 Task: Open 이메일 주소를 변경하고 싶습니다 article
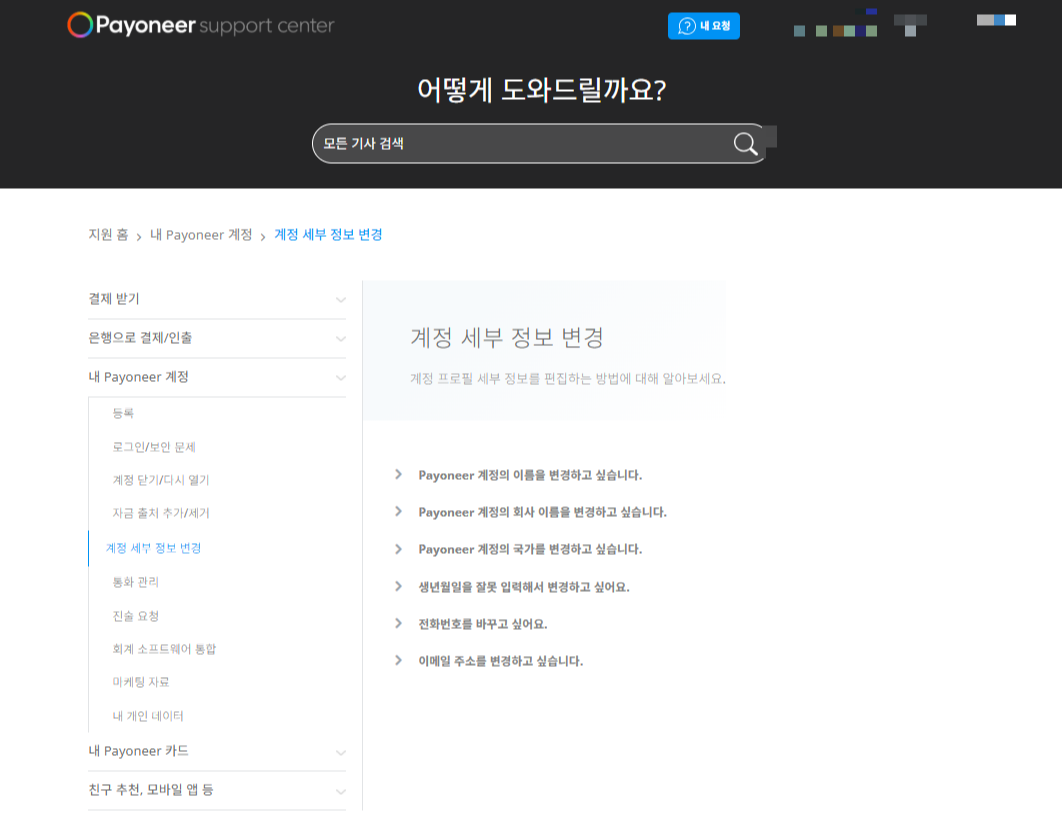(x=501, y=661)
